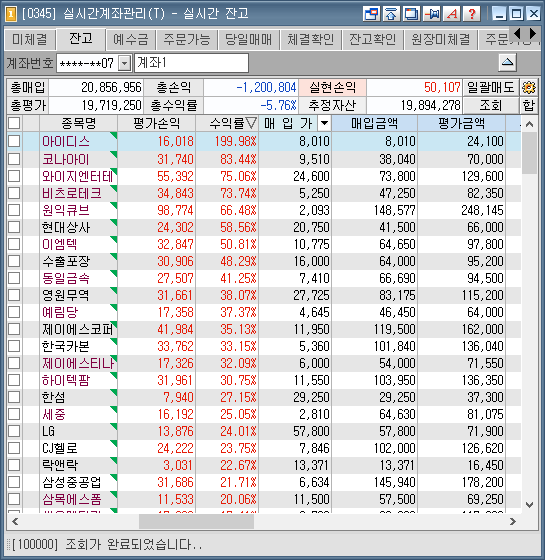The image size is (545, 560).
Task: Click the settings gear icon beside 일괄매도
Action: tap(529, 88)
